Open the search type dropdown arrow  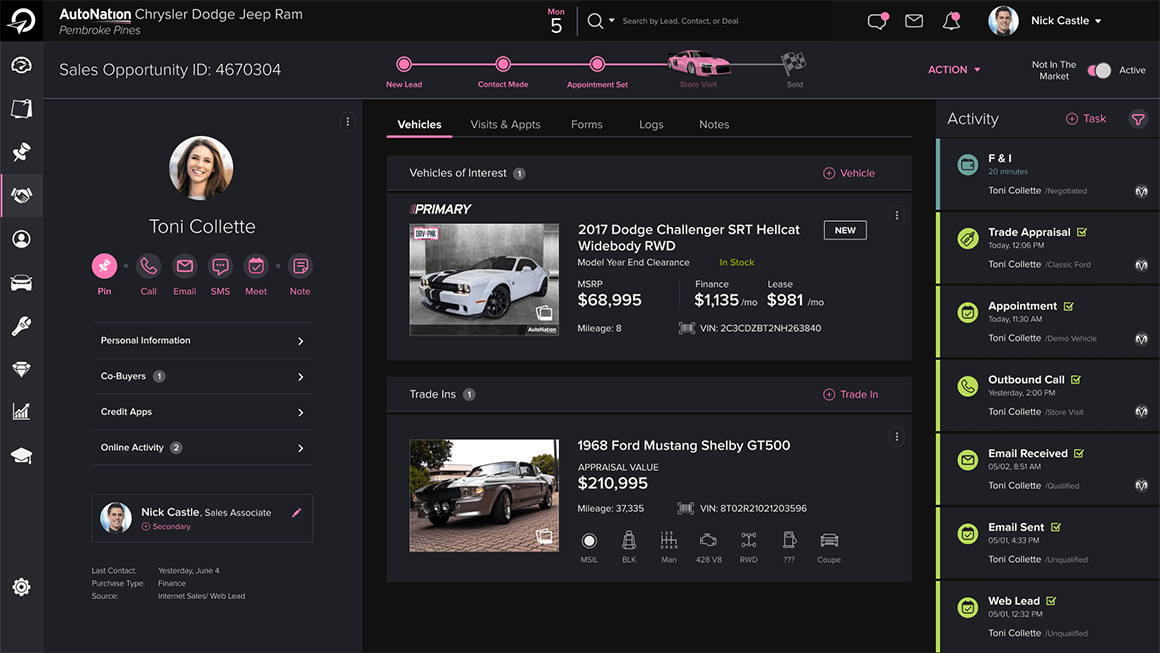(612, 21)
